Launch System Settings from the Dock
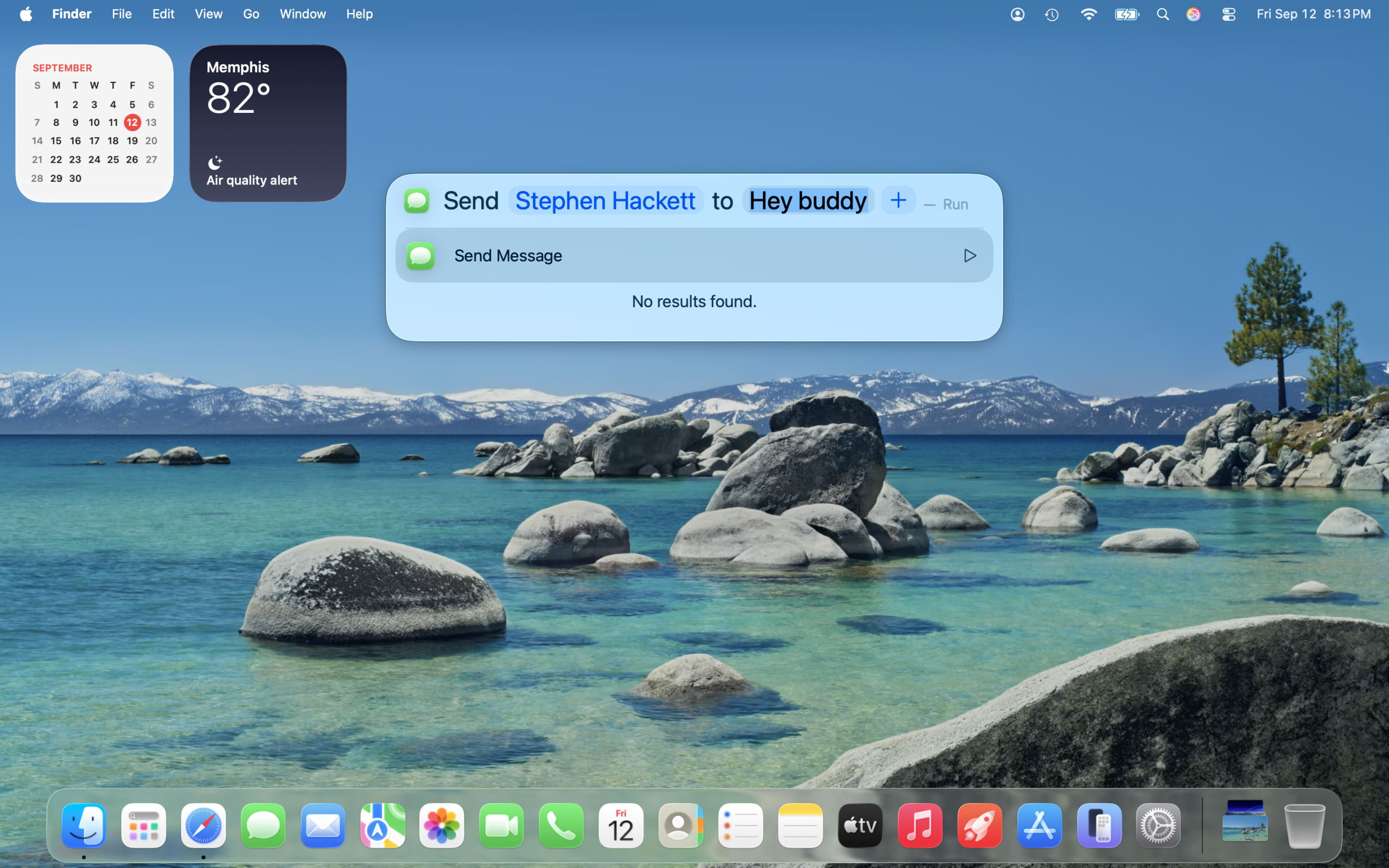Image resolution: width=1389 pixels, height=868 pixels. pyautogui.click(x=1158, y=826)
